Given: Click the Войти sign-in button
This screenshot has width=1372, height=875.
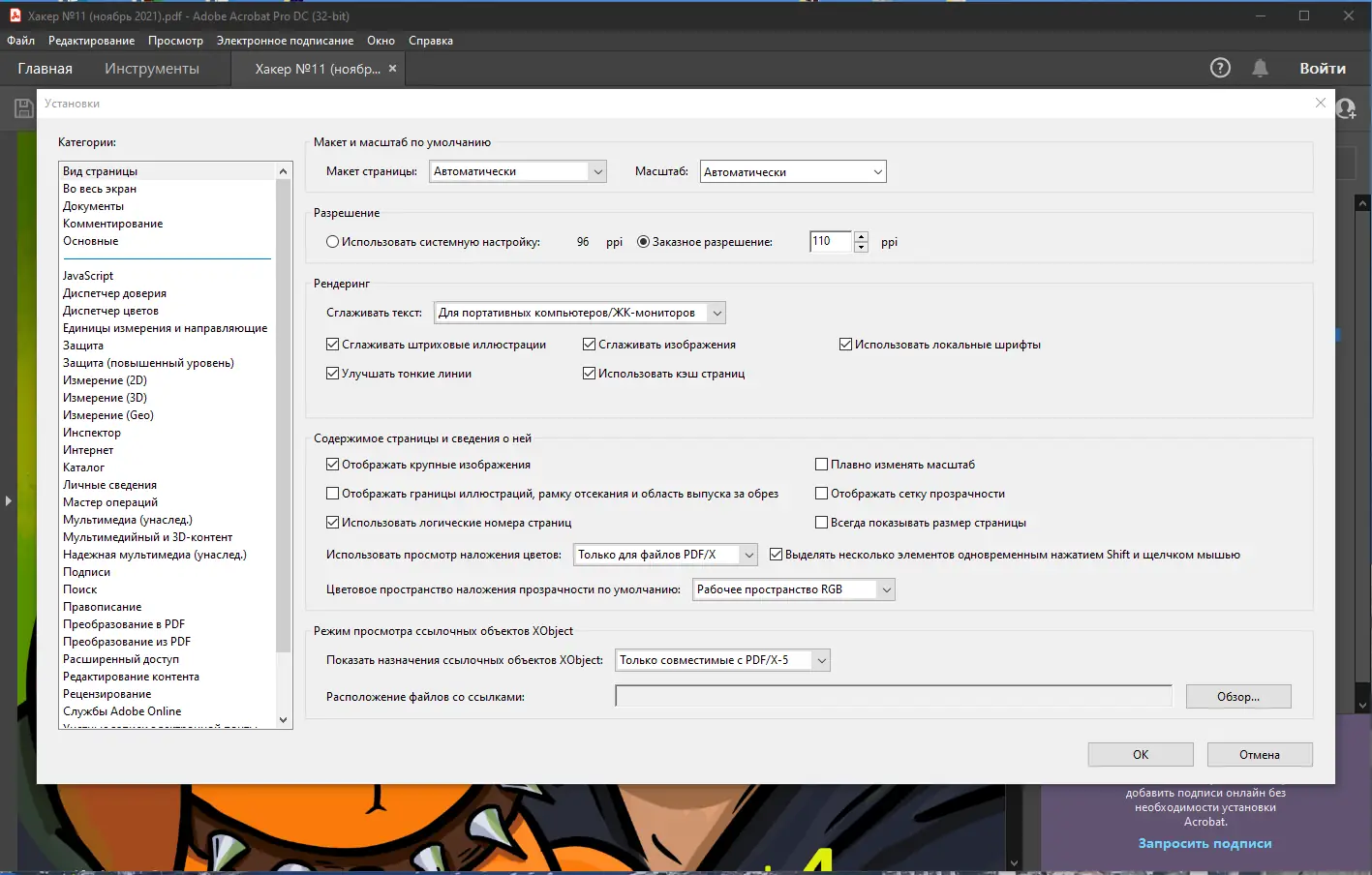Looking at the screenshot, I should 1323,69.
